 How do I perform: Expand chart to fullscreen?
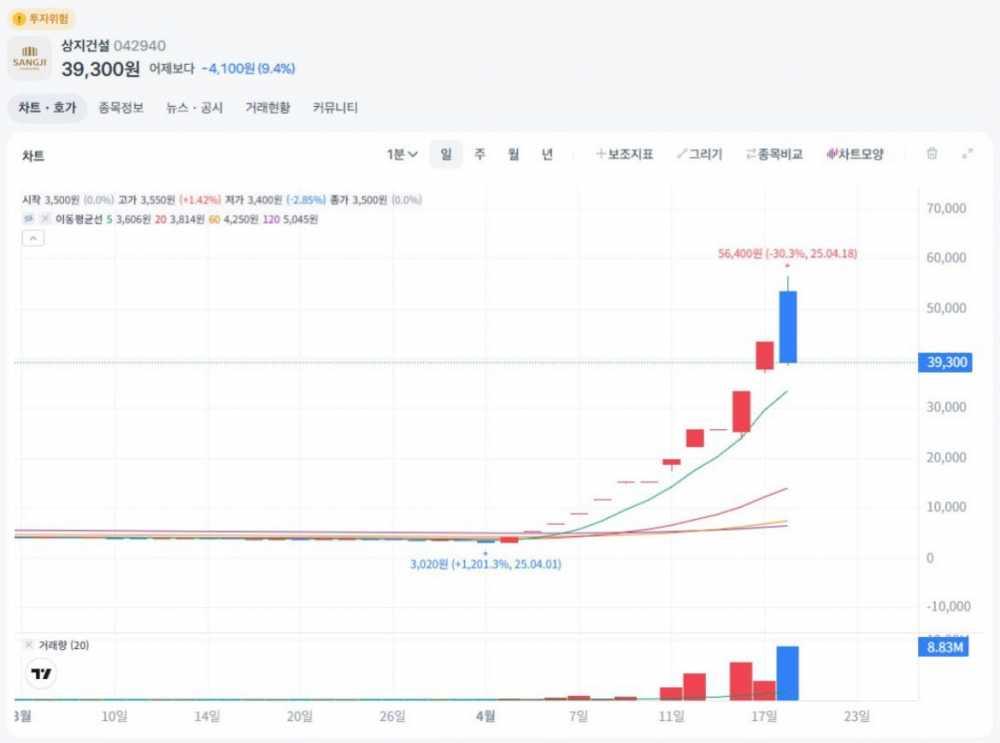tap(967, 154)
